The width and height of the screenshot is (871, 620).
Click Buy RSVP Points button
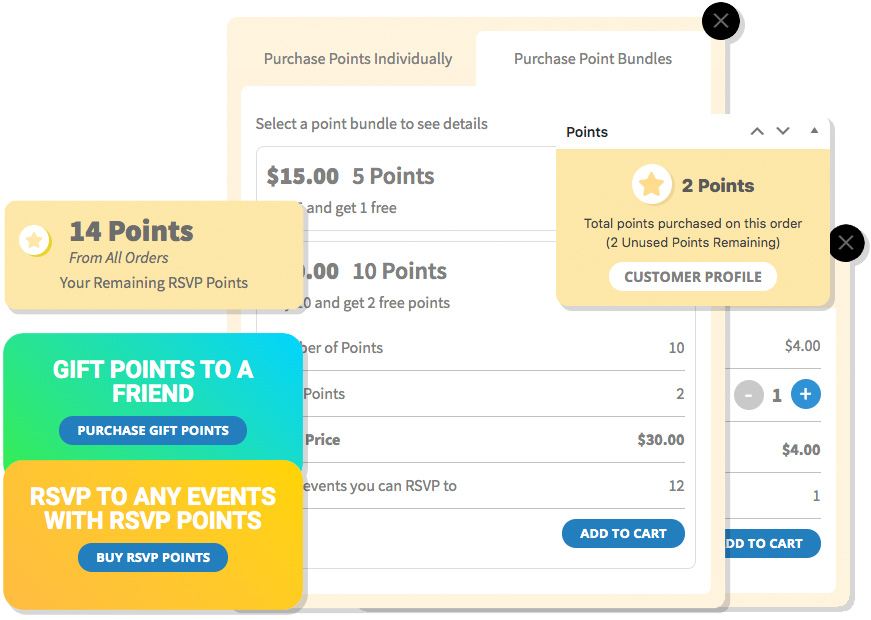153,557
